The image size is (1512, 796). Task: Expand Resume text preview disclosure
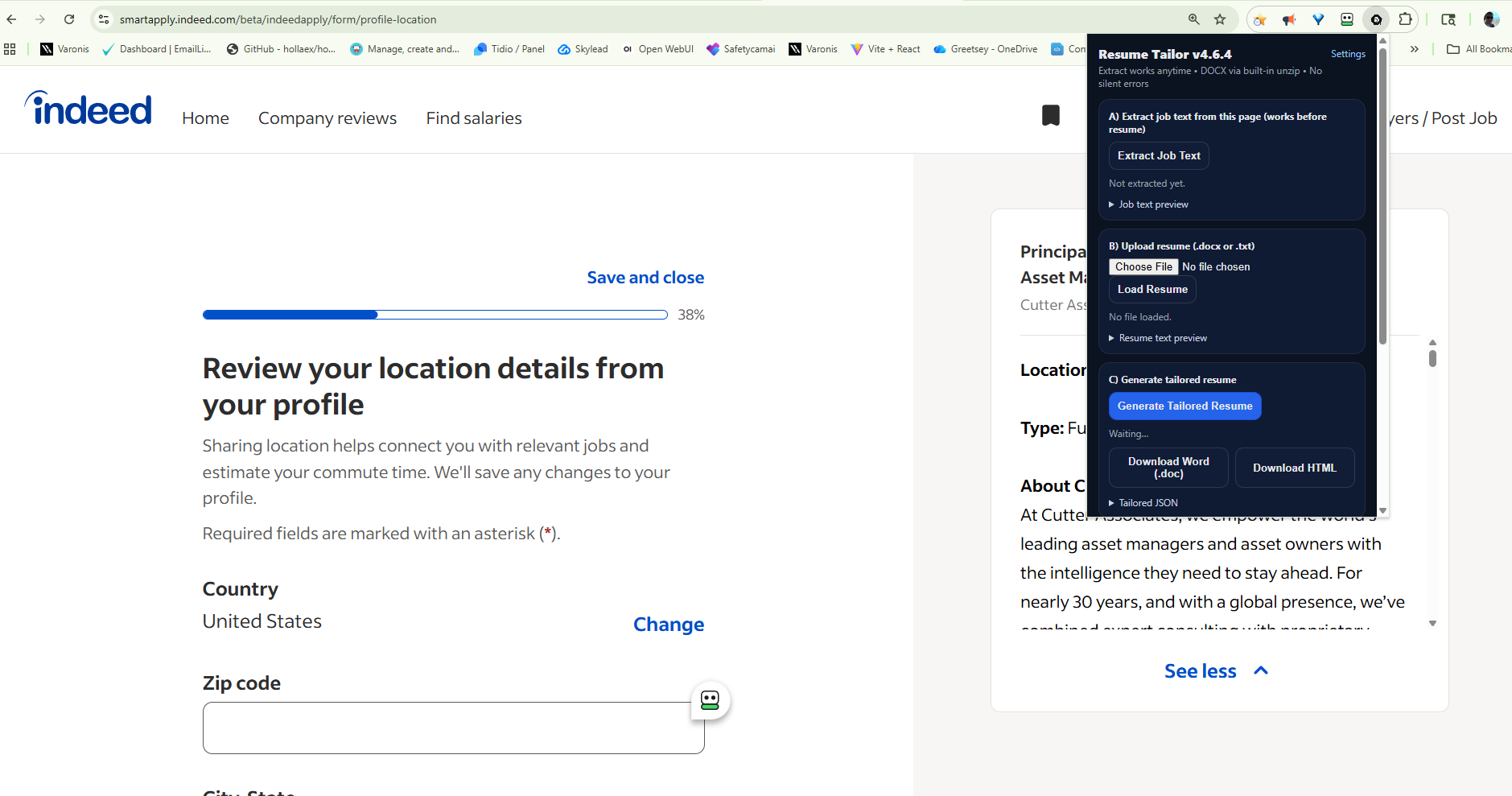point(1158,338)
